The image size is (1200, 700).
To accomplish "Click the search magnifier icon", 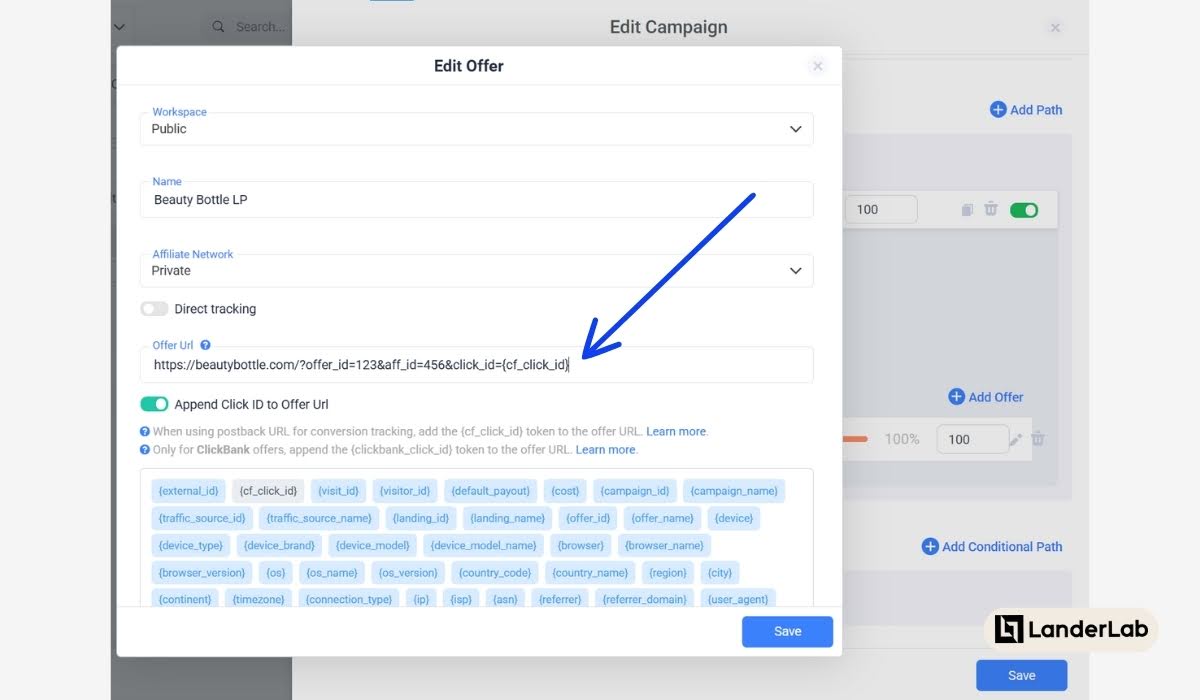I will click(x=219, y=27).
